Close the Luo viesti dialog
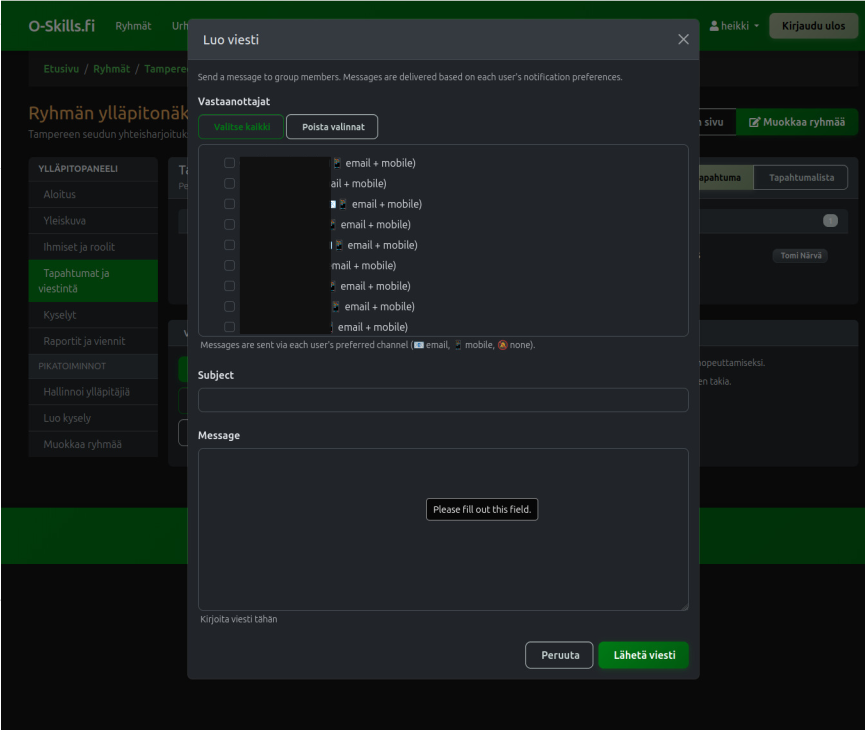Image resolution: width=865 pixels, height=730 pixels. point(683,39)
